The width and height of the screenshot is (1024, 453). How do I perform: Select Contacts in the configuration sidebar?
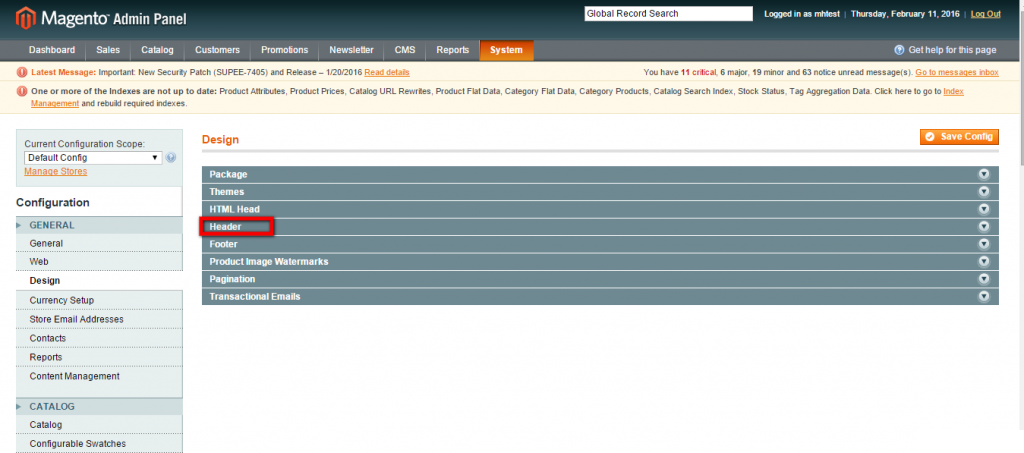pos(99,338)
